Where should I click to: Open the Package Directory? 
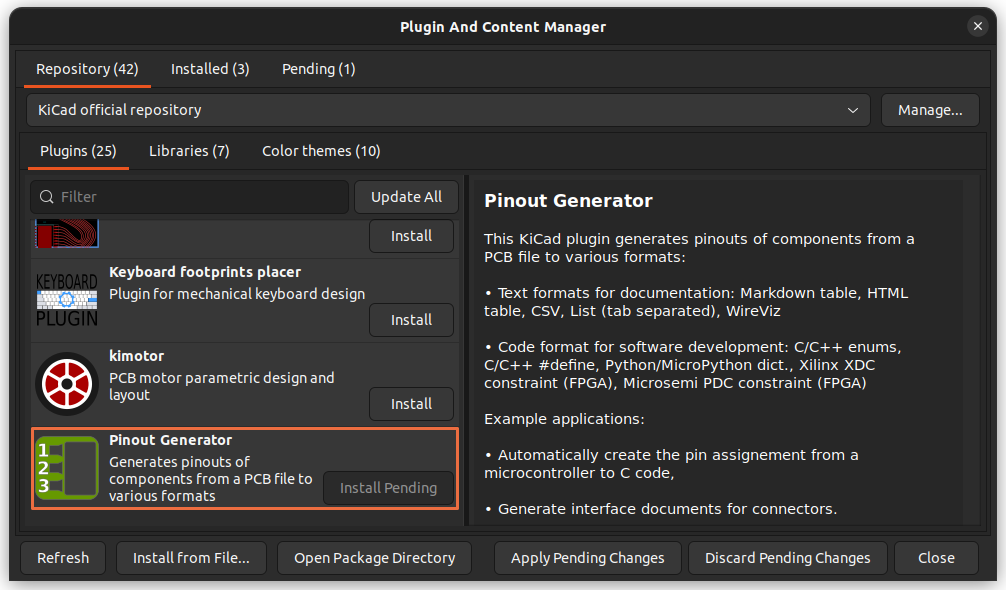coord(373,558)
